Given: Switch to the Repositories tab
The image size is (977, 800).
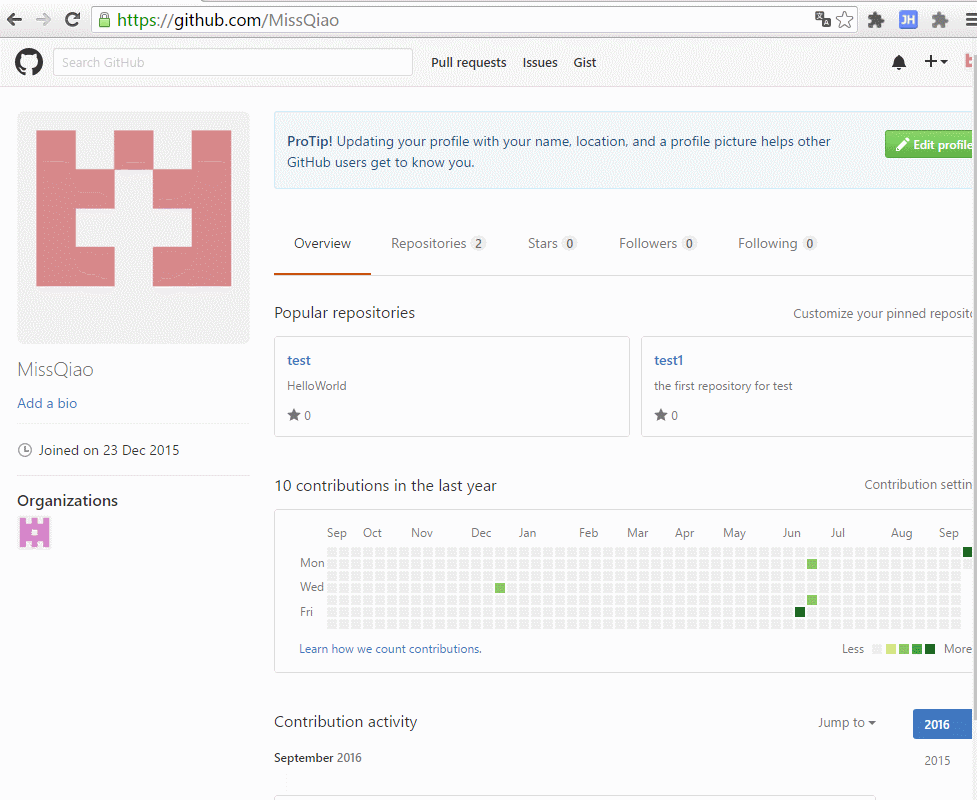Looking at the screenshot, I should [x=437, y=244].
